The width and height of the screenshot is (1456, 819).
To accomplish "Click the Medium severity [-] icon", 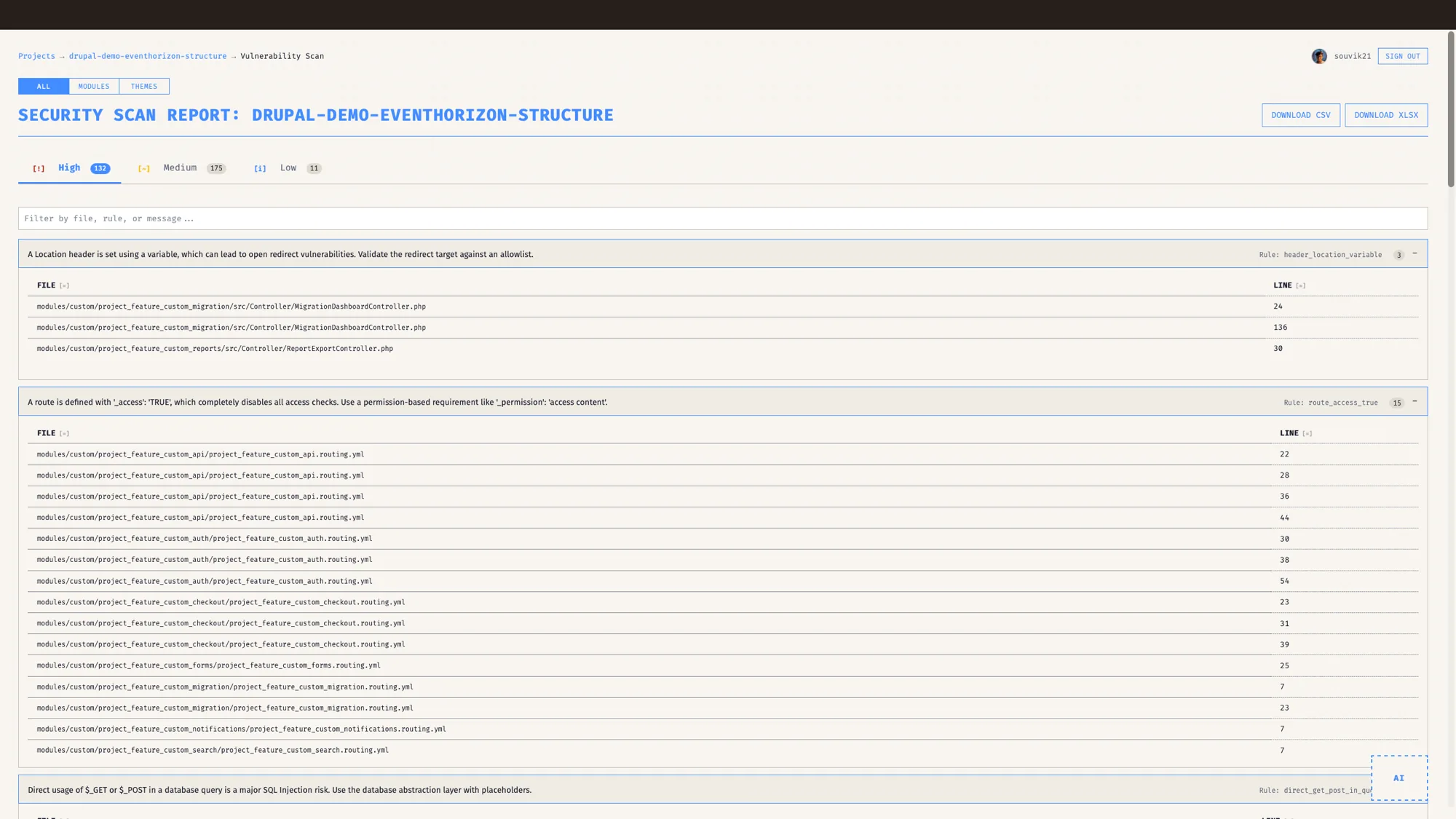I will tap(144, 169).
